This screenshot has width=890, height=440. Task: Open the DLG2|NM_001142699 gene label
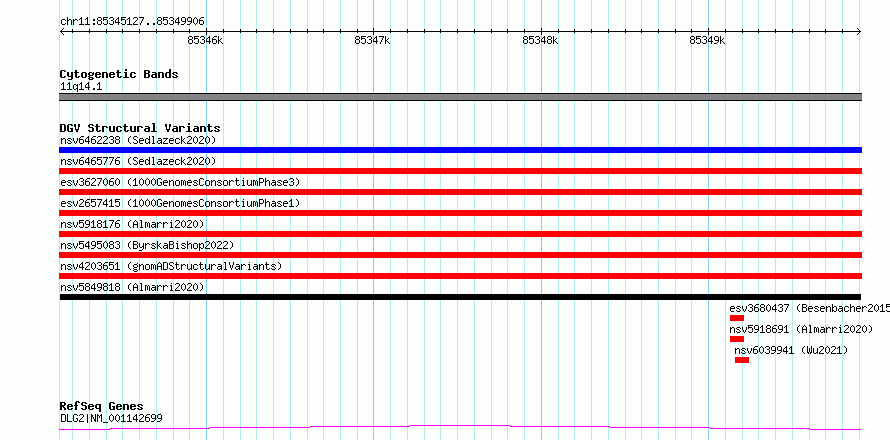pyautogui.click(x=111, y=419)
